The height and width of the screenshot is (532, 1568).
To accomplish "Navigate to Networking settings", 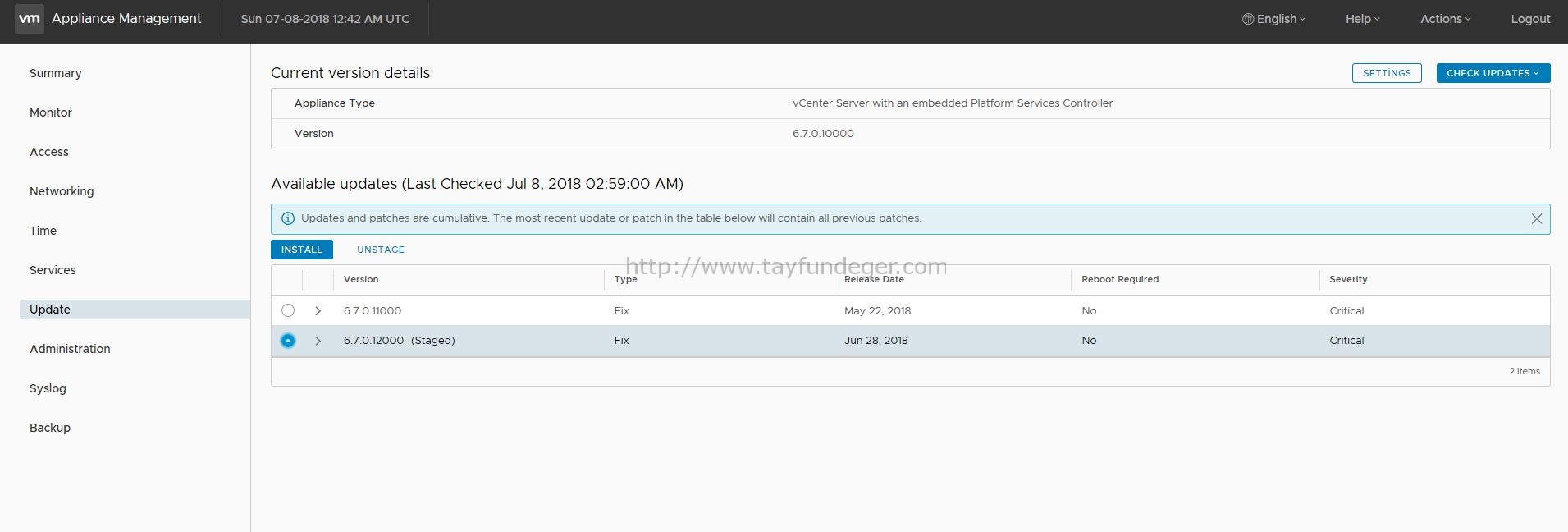I will (x=62, y=191).
